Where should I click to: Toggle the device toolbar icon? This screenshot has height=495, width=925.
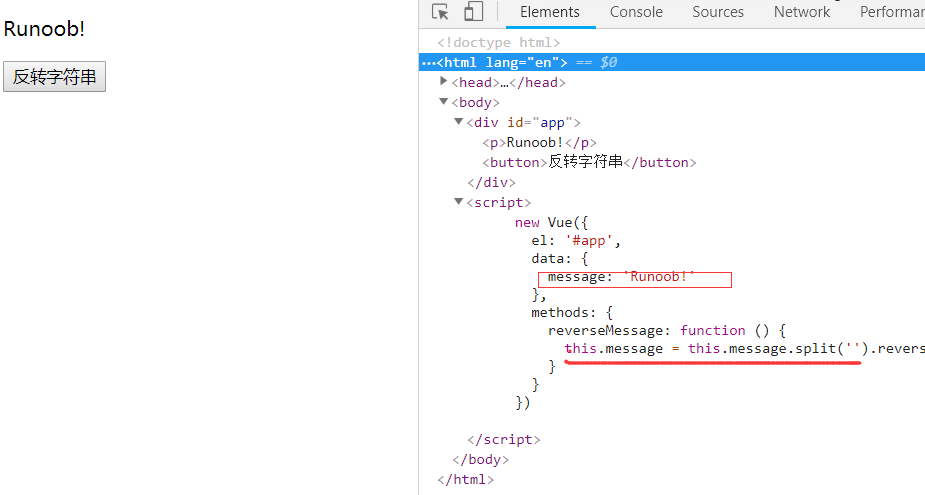point(473,12)
